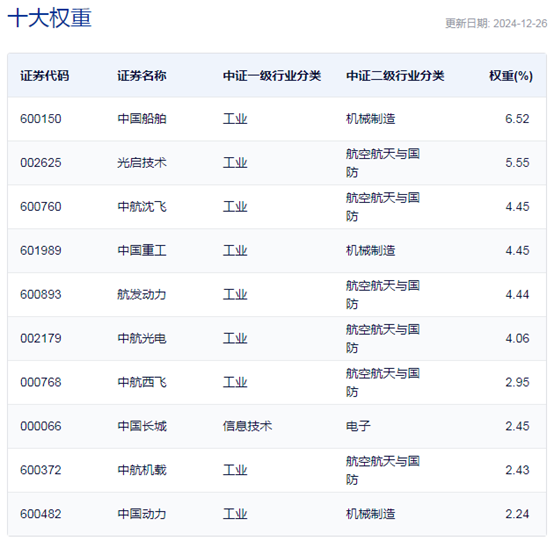Viewport: 554px width, 548px height.
Task: Click 航空航天与国防 in the 中航光电 row
Action: (383, 338)
